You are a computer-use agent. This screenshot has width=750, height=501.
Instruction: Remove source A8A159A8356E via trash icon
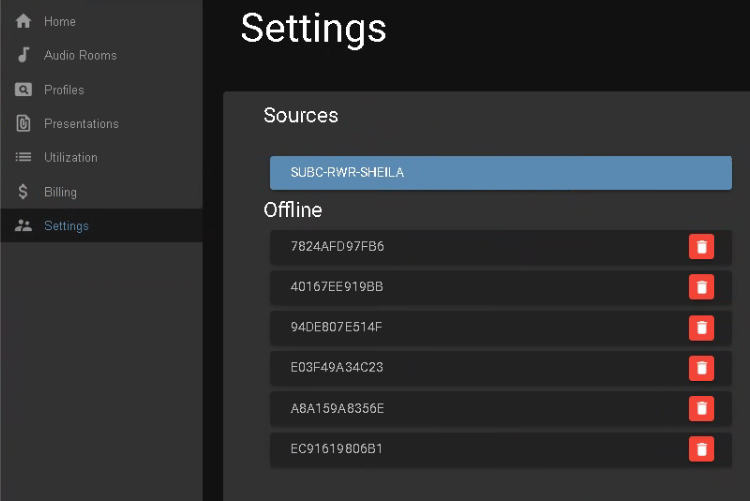tap(701, 408)
